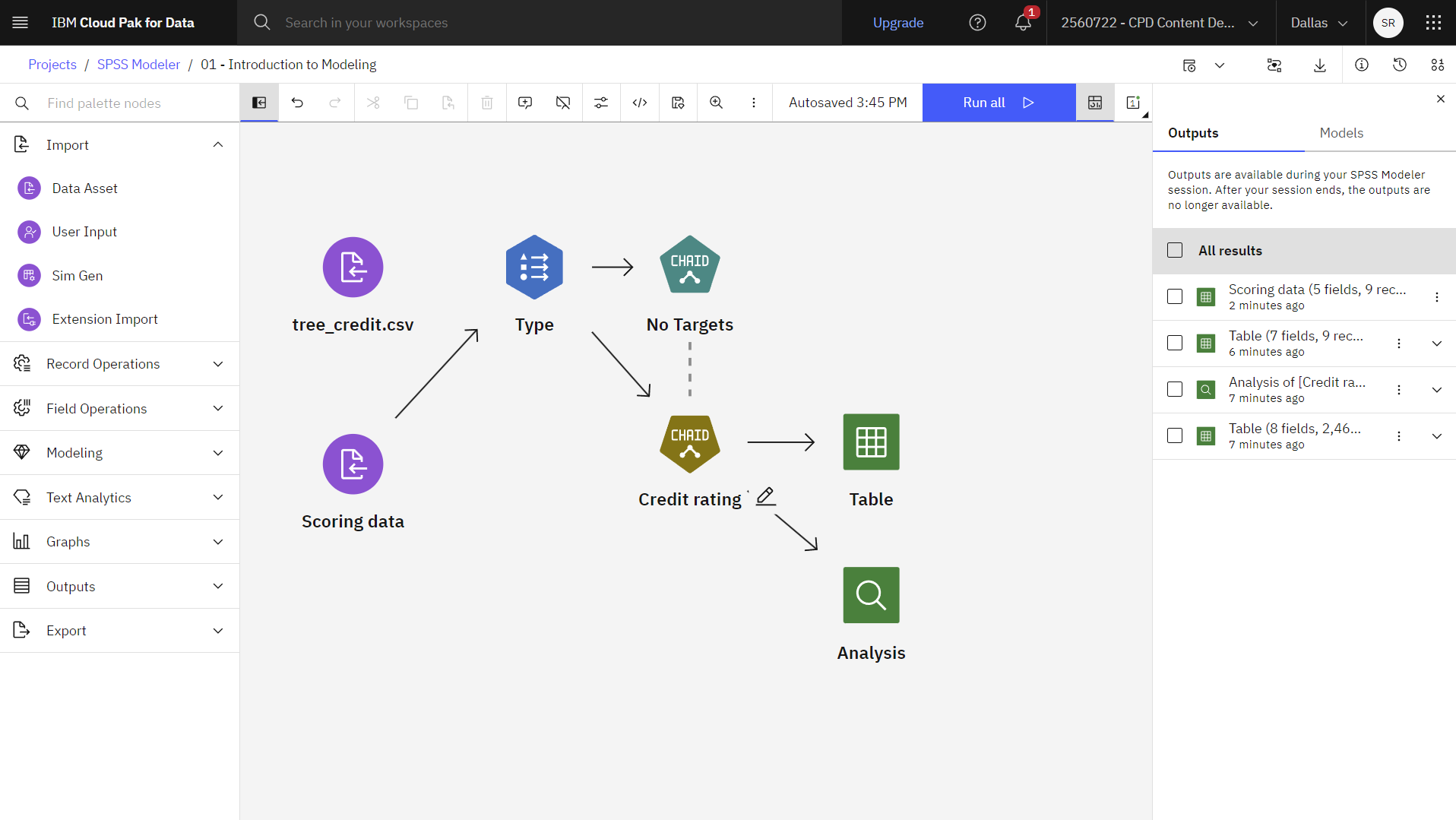Click the undo arrow in the toolbar
The height and width of the screenshot is (820, 1456).
coord(297,103)
